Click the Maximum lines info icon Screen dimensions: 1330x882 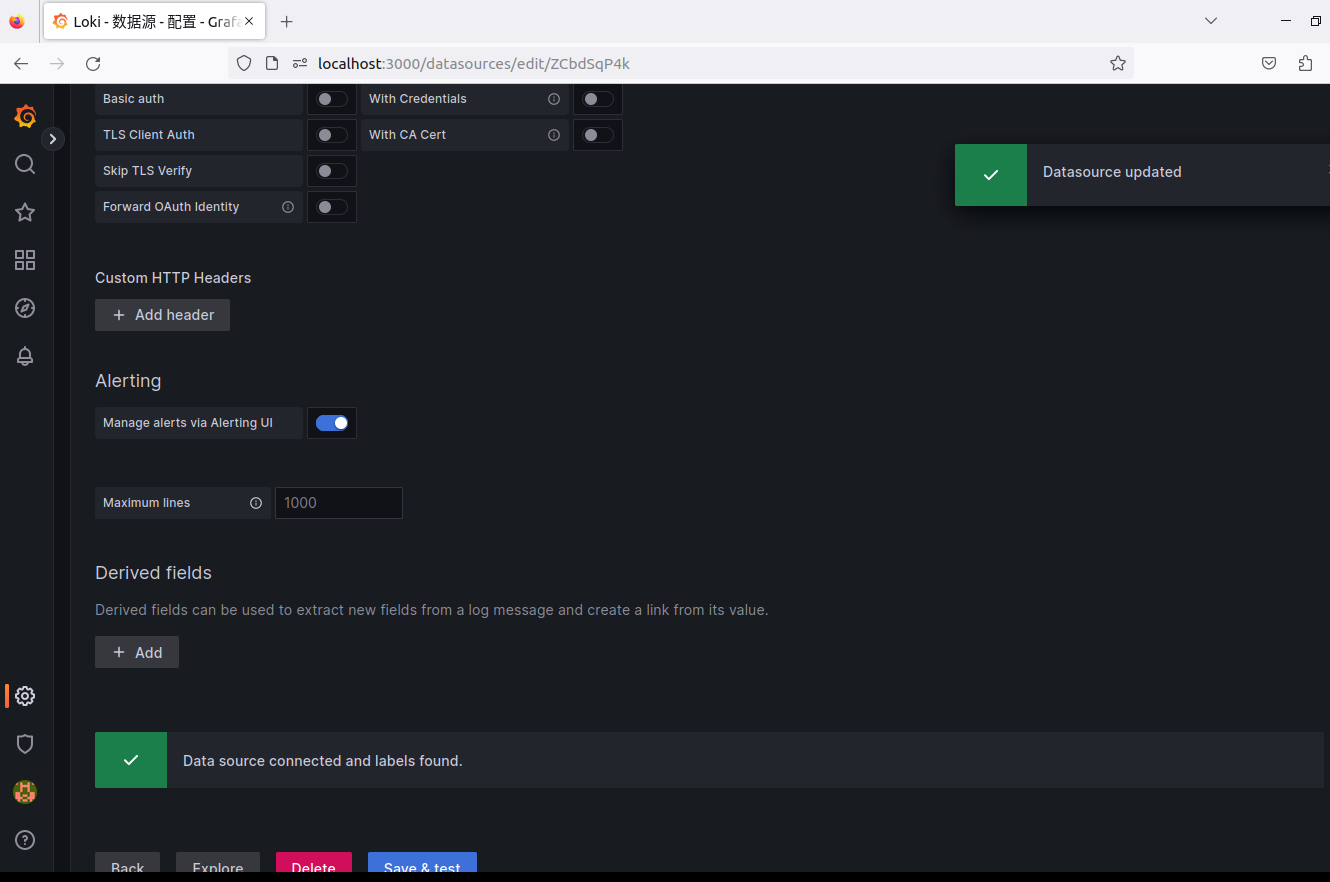[x=256, y=503]
